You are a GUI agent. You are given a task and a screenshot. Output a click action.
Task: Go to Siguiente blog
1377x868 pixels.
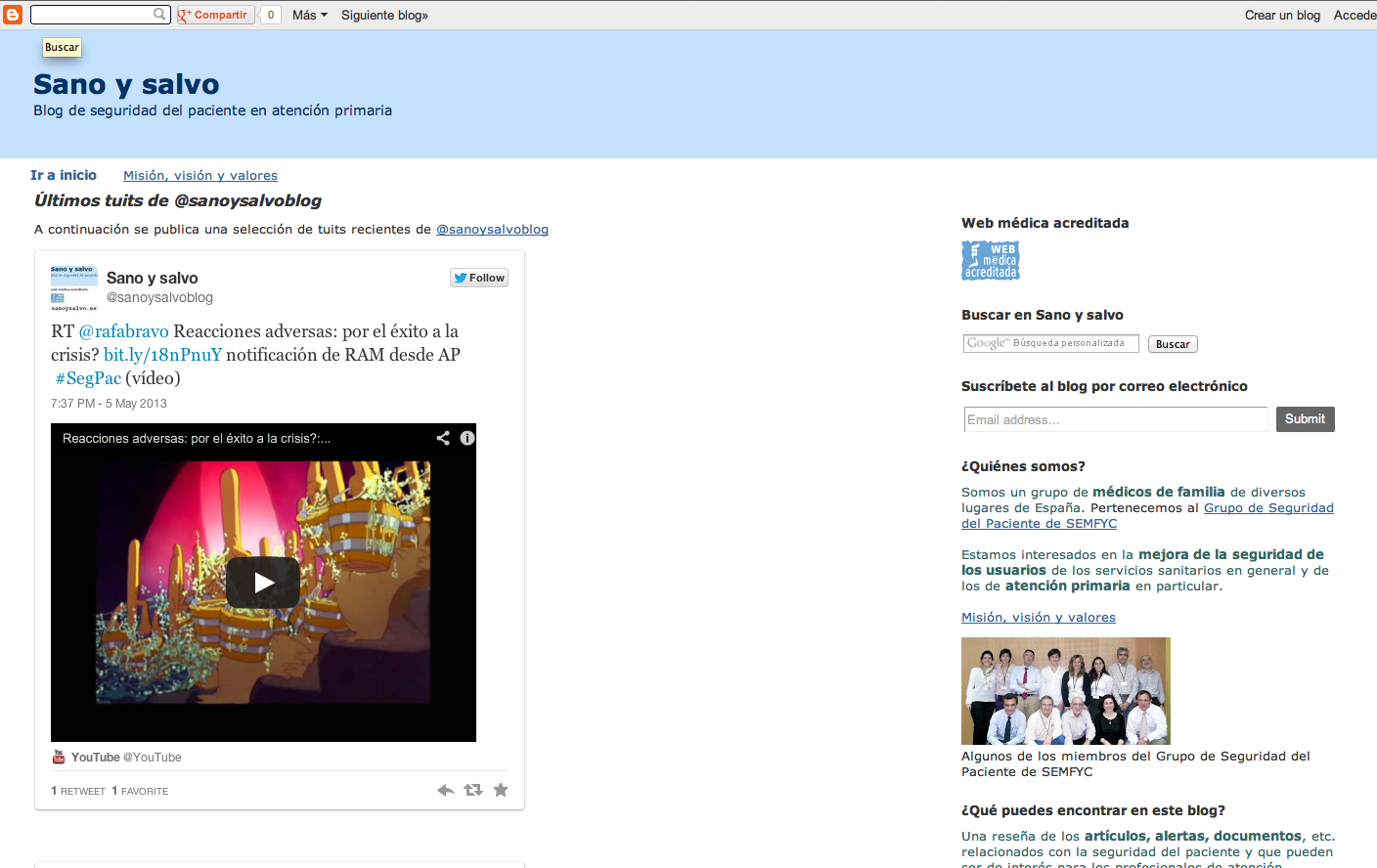point(384,15)
